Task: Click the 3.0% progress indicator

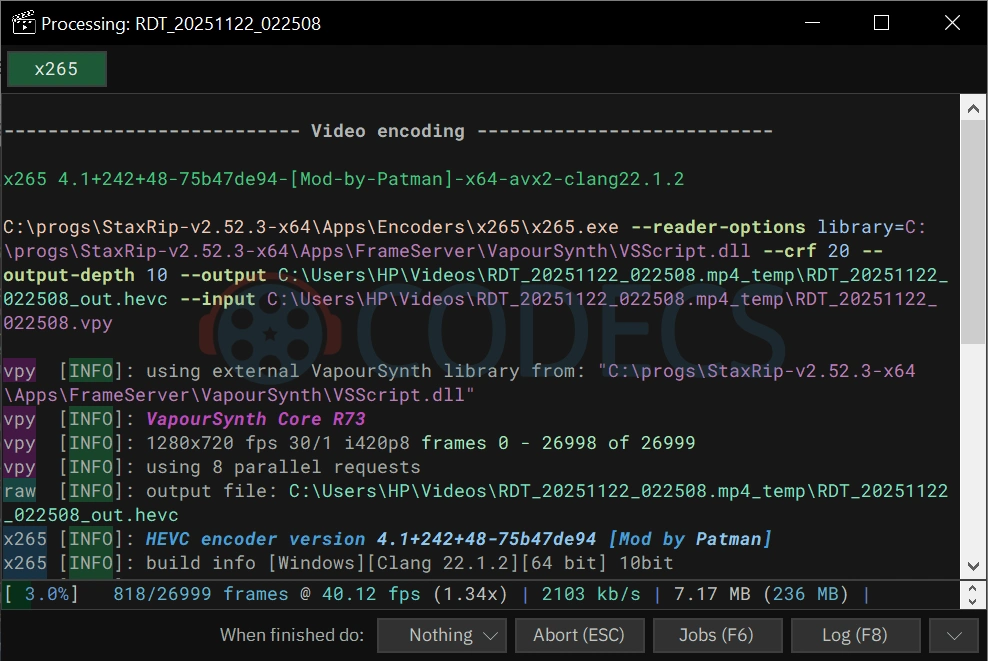Action: click(x=41, y=594)
